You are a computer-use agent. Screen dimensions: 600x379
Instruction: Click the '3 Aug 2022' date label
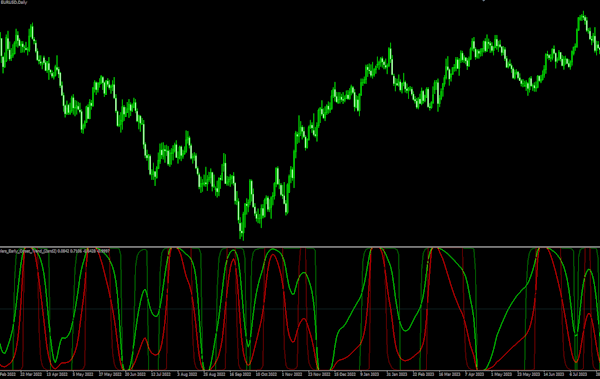tap(187, 374)
